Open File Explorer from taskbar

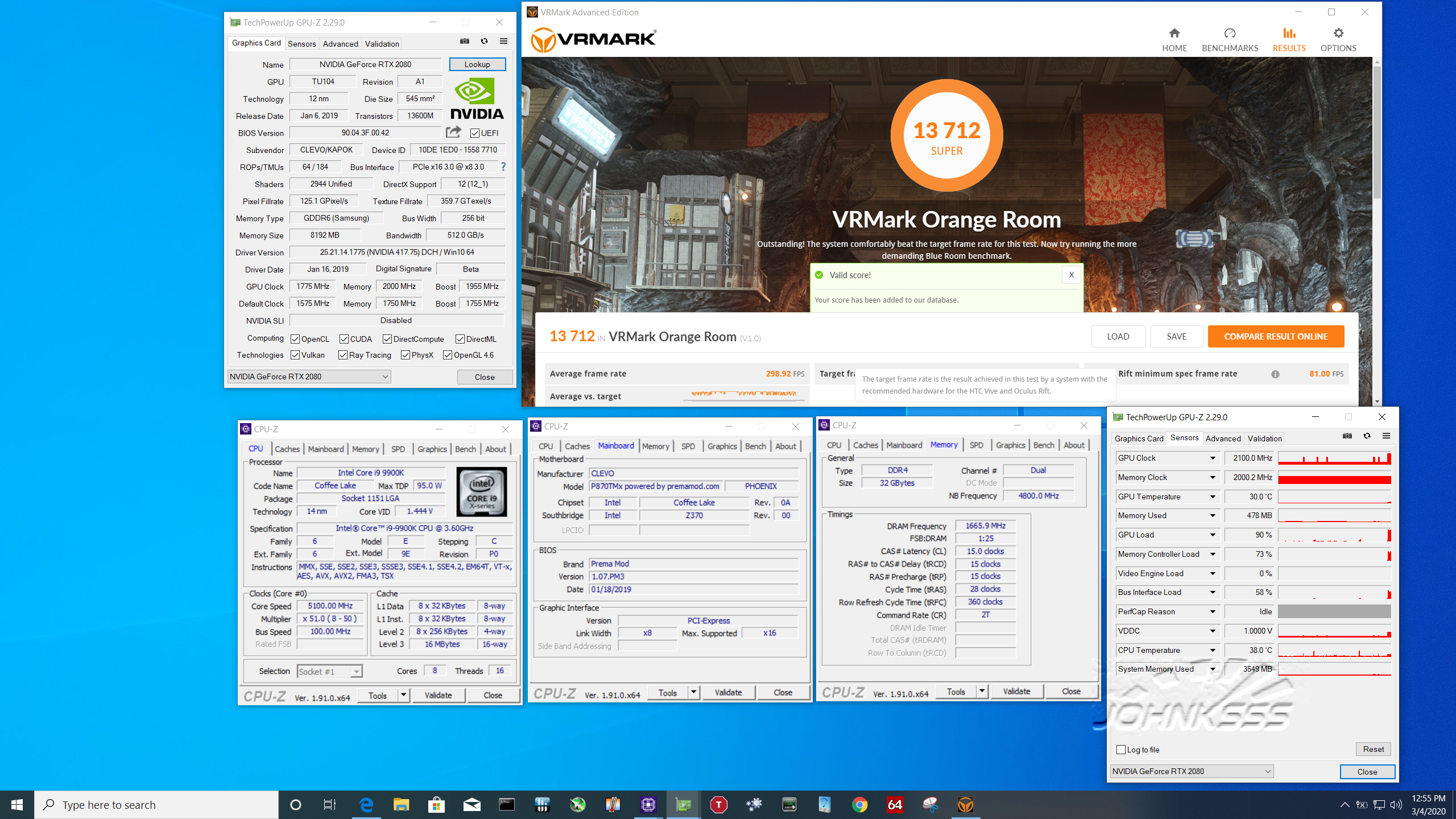[x=401, y=805]
